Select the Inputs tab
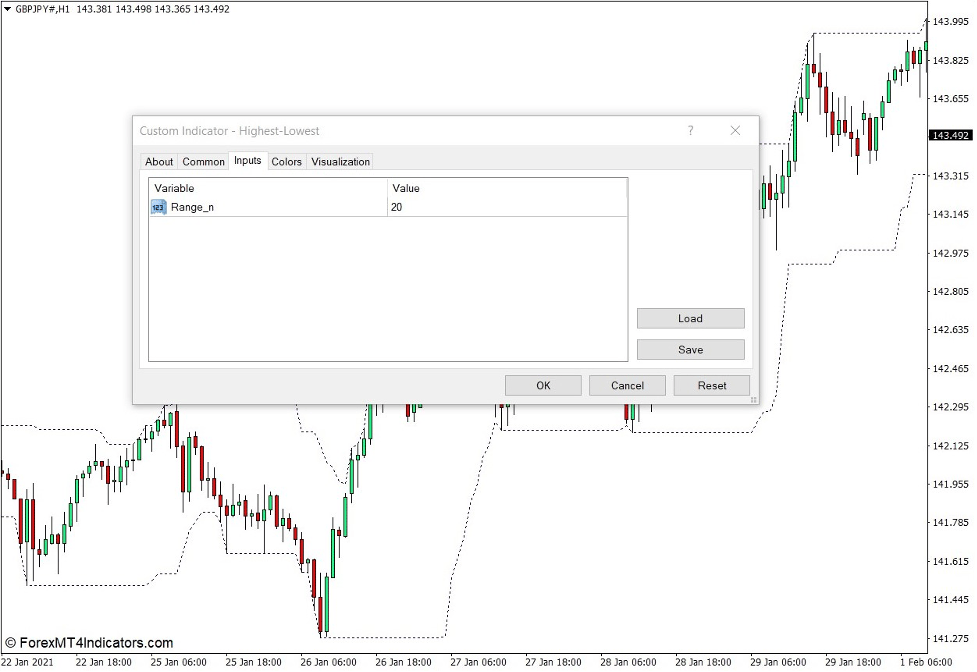Screen dimensions: 977x672 246,161
